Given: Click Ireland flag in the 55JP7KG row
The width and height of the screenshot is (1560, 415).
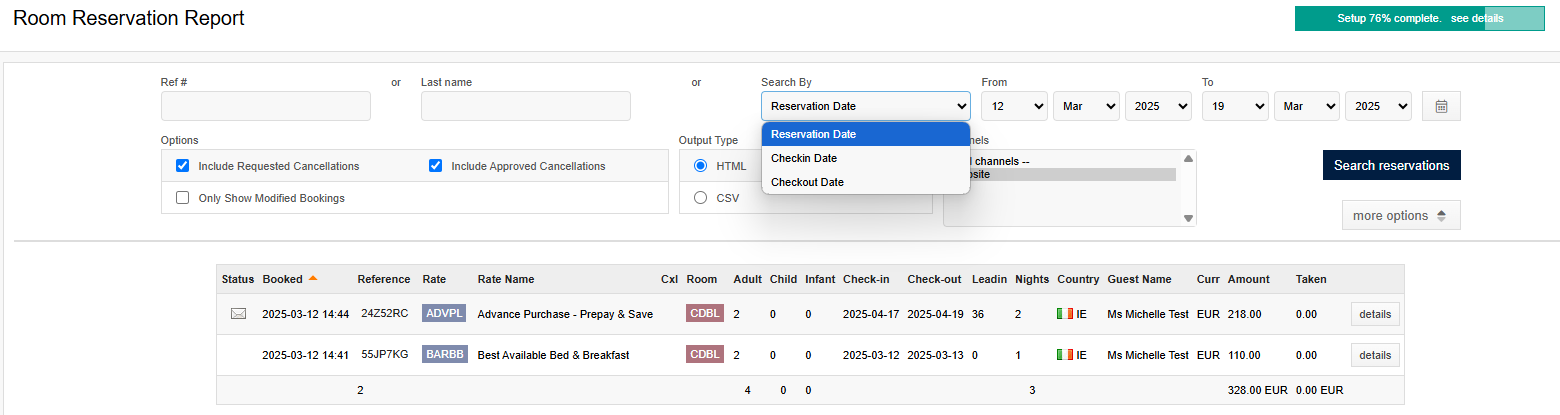Looking at the screenshot, I should click(1065, 355).
